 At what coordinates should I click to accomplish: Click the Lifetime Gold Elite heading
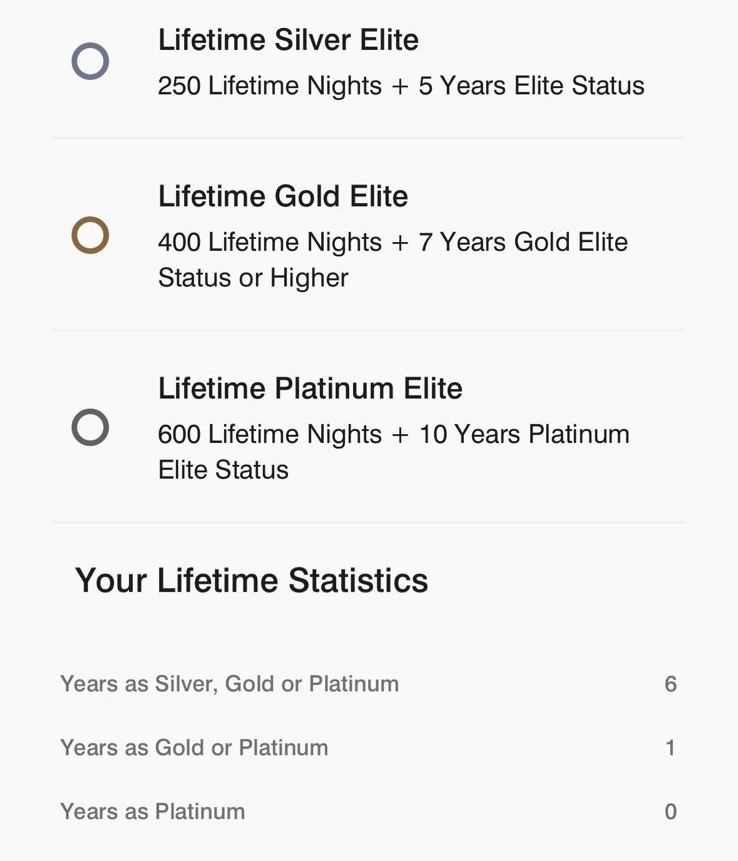pyautogui.click(x=283, y=196)
